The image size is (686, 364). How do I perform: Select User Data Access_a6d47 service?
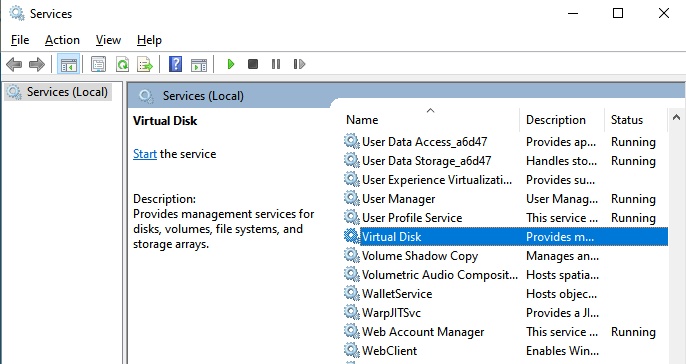click(x=505, y=142)
